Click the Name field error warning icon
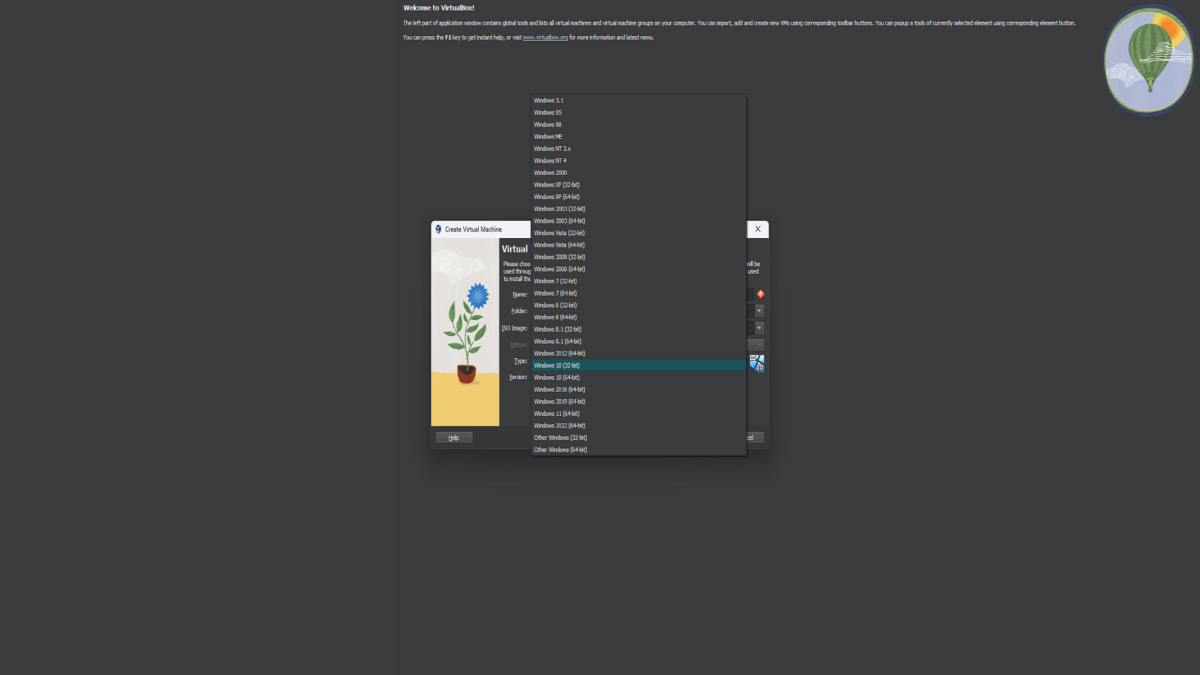This screenshot has width=1200, height=675. click(760, 294)
